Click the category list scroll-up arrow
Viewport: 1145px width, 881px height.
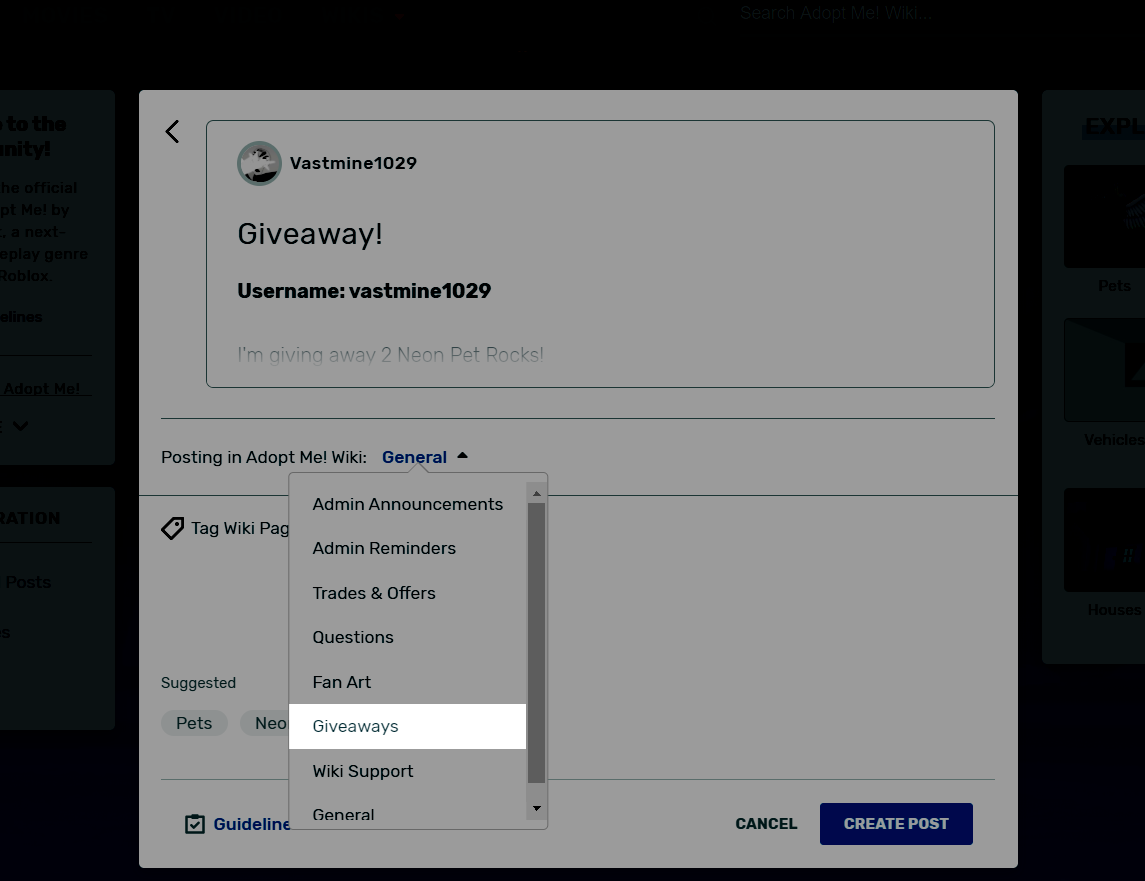pyautogui.click(x=537, y=494)
